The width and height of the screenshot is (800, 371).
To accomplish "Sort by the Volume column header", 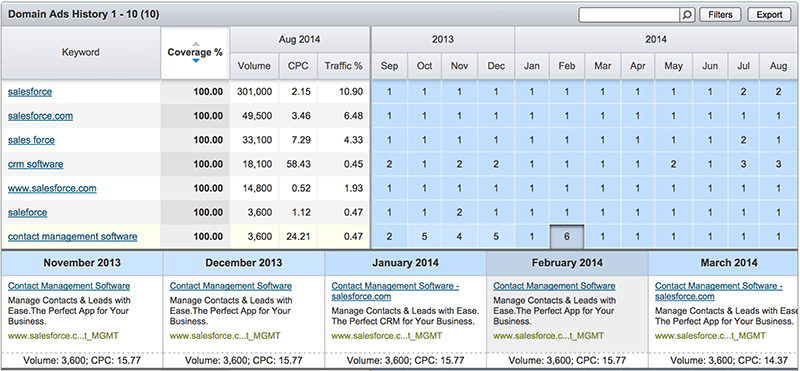I will pyautogui.click(x=254, y=66).
